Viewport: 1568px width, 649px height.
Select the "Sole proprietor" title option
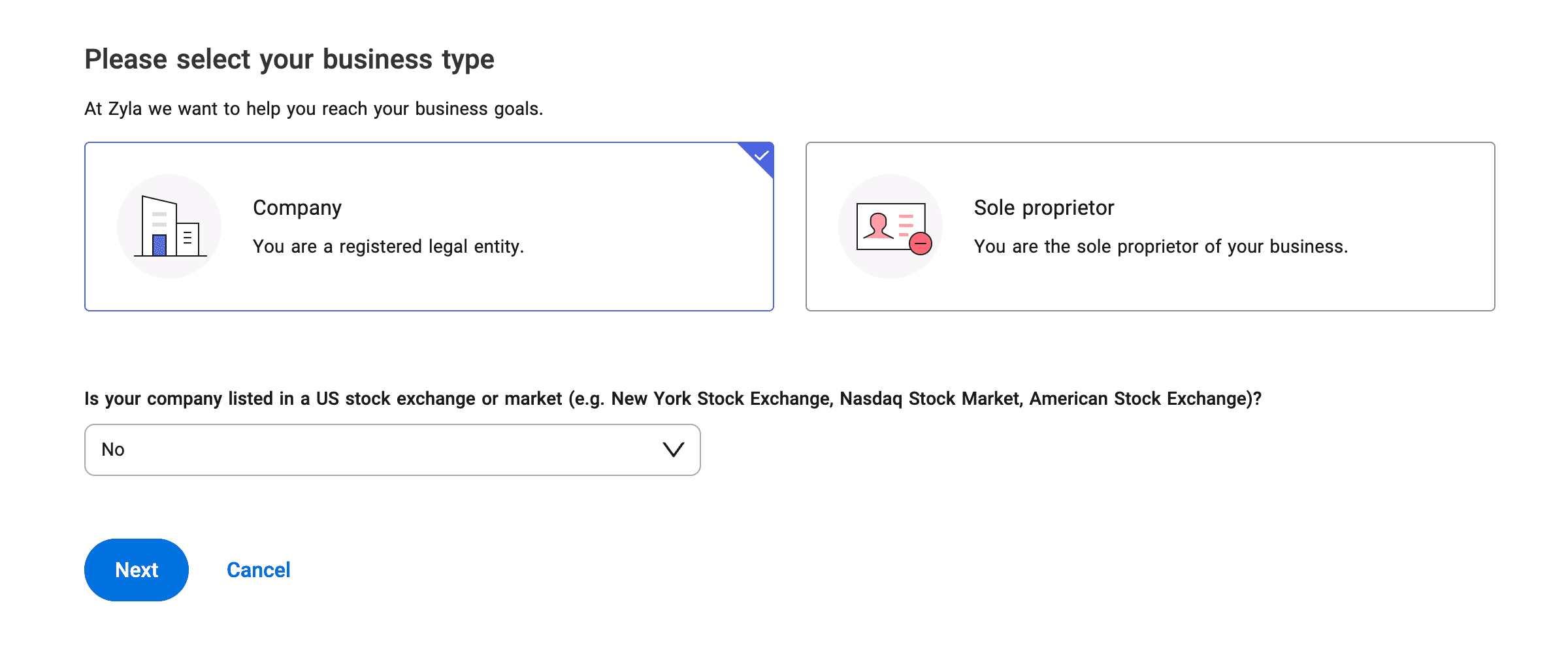coord(1043,208)
